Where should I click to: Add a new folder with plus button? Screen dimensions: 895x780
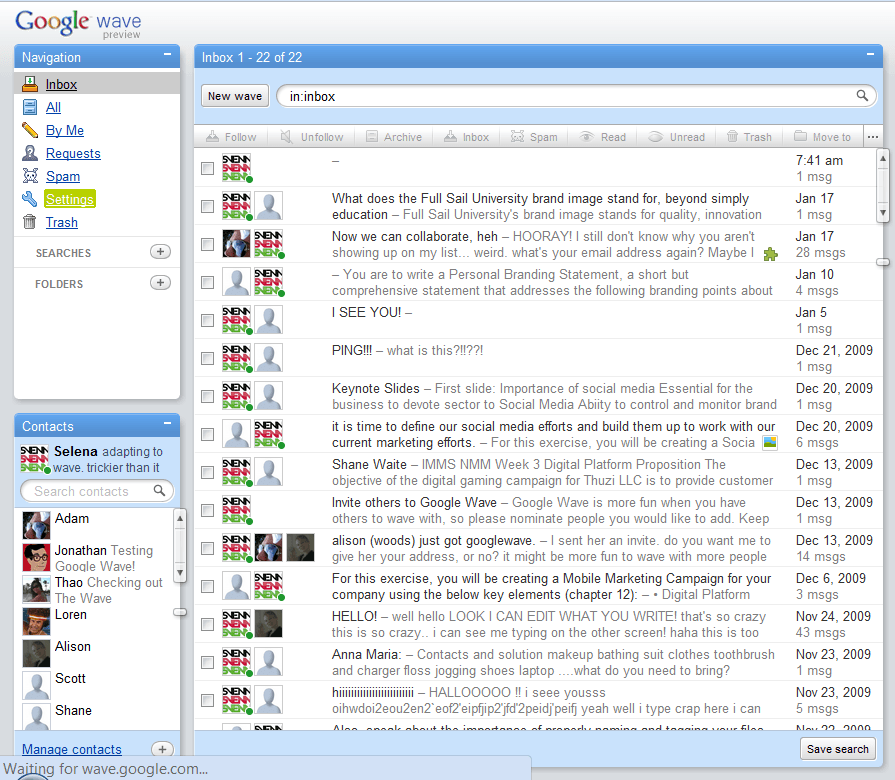pos(160,283)
